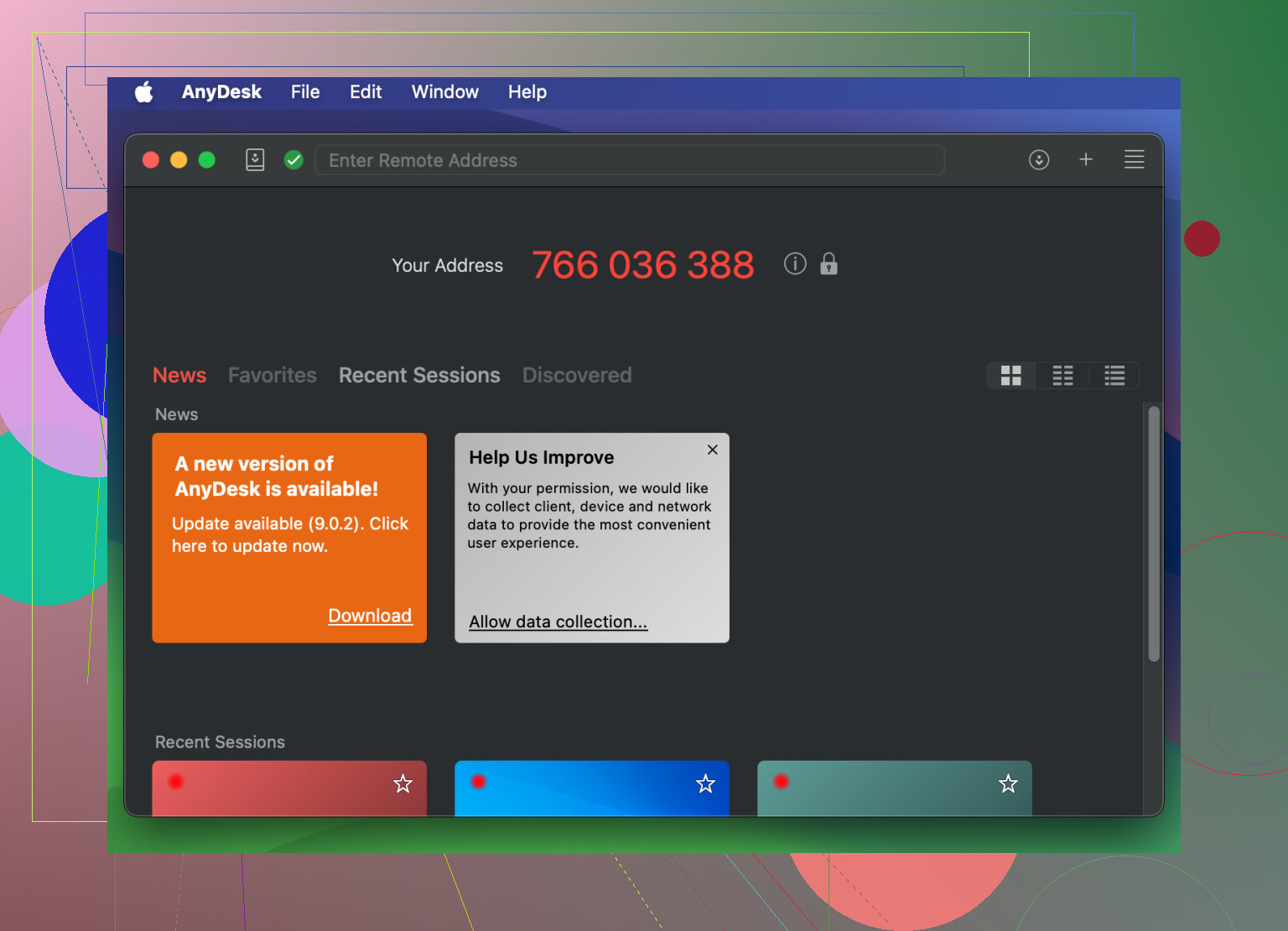The height and width of the screenshot is (931, 1288).
Task: Click the green connection status checkmark
Action: [293, 159]
